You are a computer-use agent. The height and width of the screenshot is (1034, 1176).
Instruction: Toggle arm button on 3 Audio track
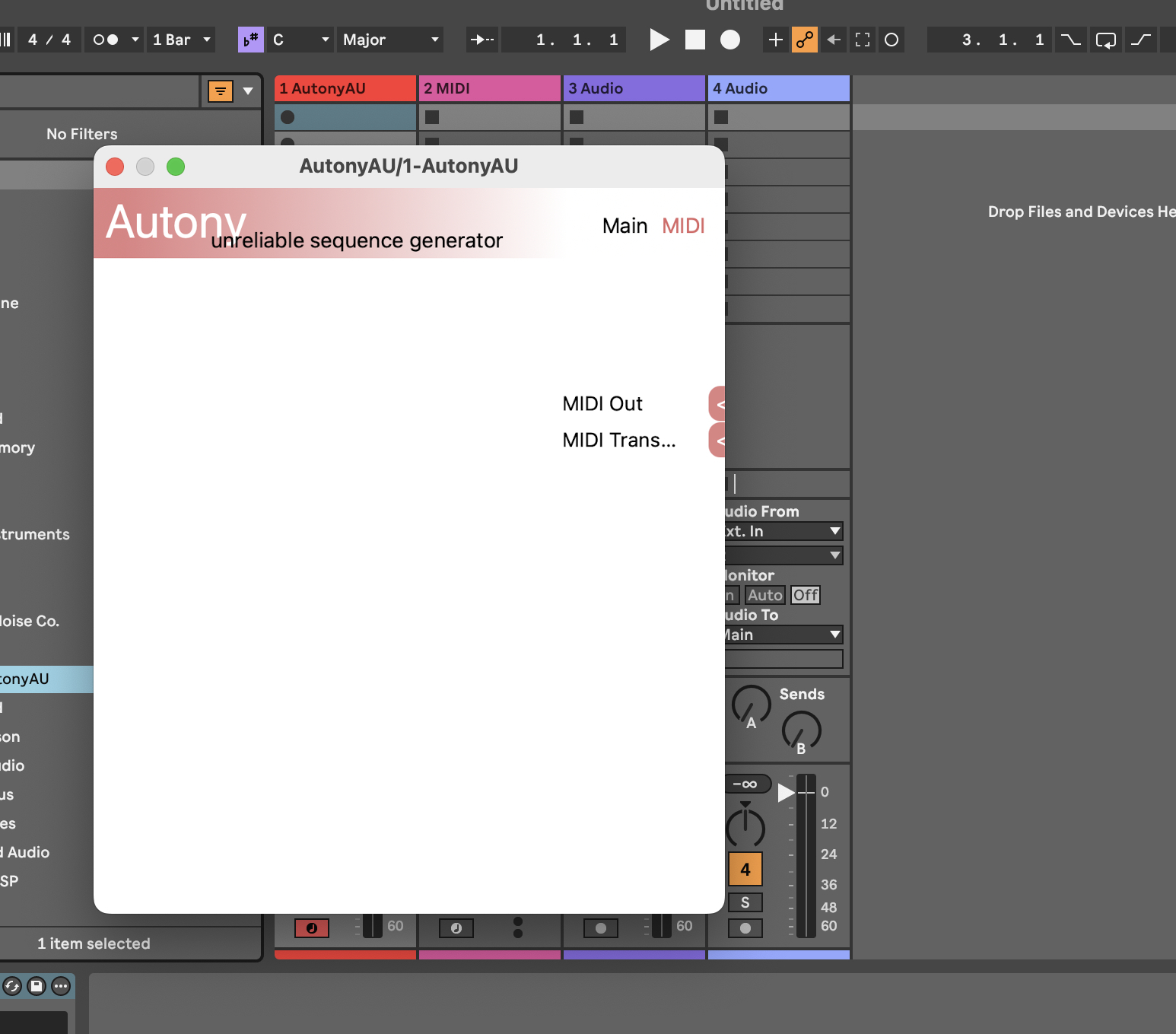[x=601, y=928]
